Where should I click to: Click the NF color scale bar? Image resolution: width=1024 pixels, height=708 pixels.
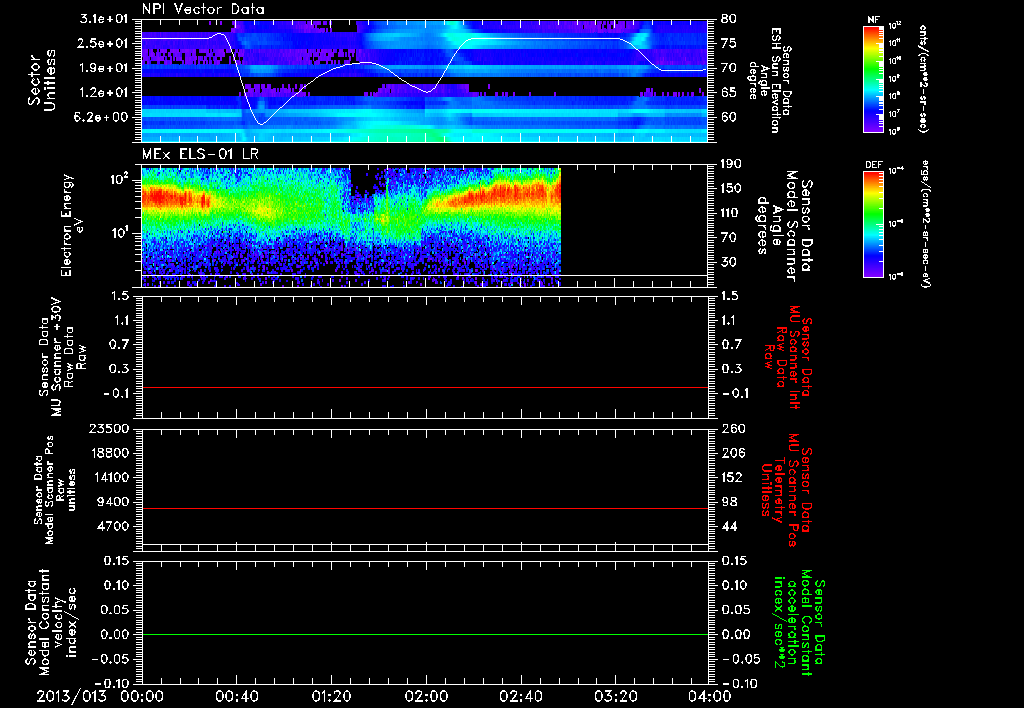(x=874, y=78)
